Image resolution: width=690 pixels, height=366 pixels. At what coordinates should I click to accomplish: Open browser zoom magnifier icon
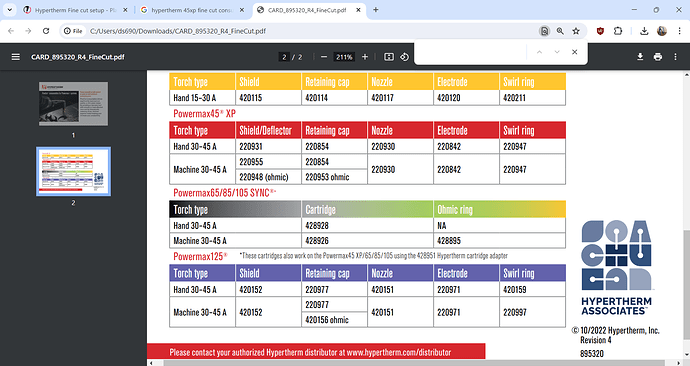pos(560,31)
